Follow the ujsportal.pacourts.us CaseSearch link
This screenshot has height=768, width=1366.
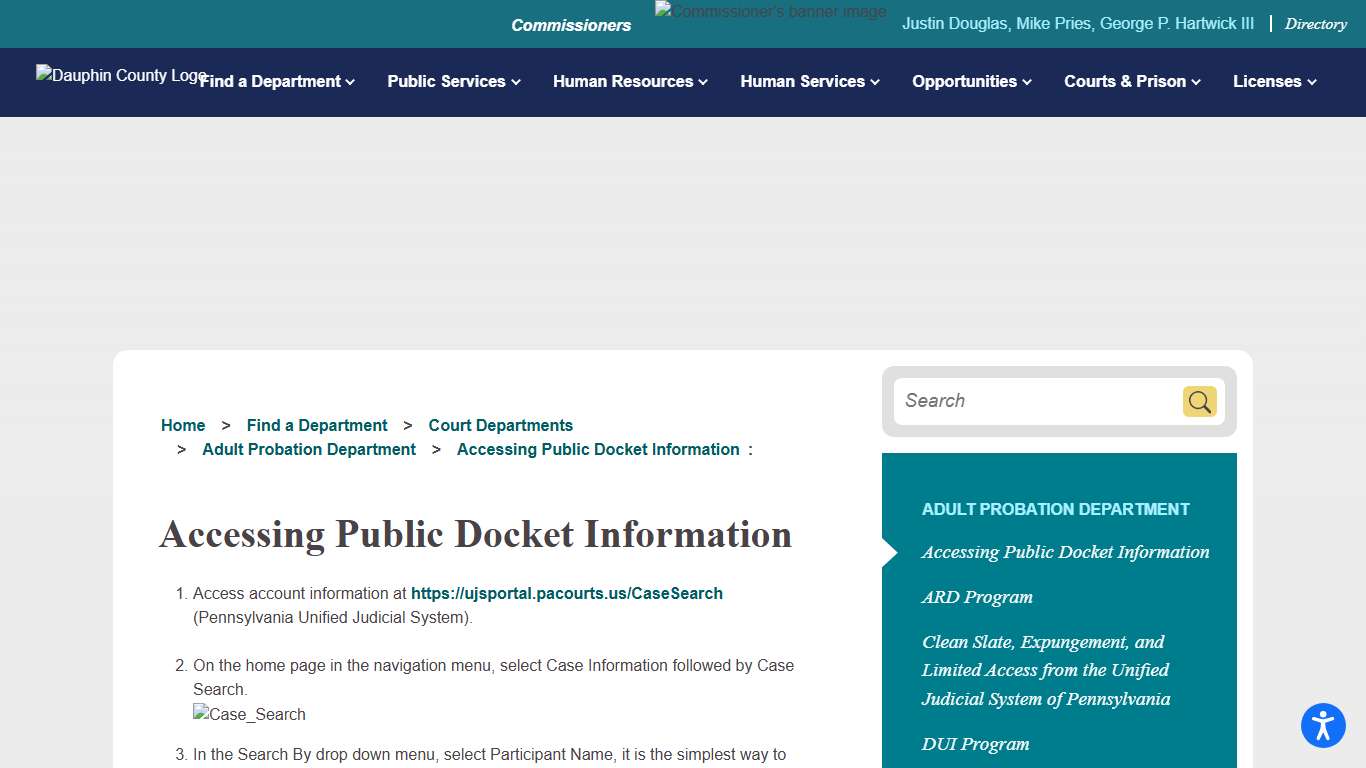point(567,593)
